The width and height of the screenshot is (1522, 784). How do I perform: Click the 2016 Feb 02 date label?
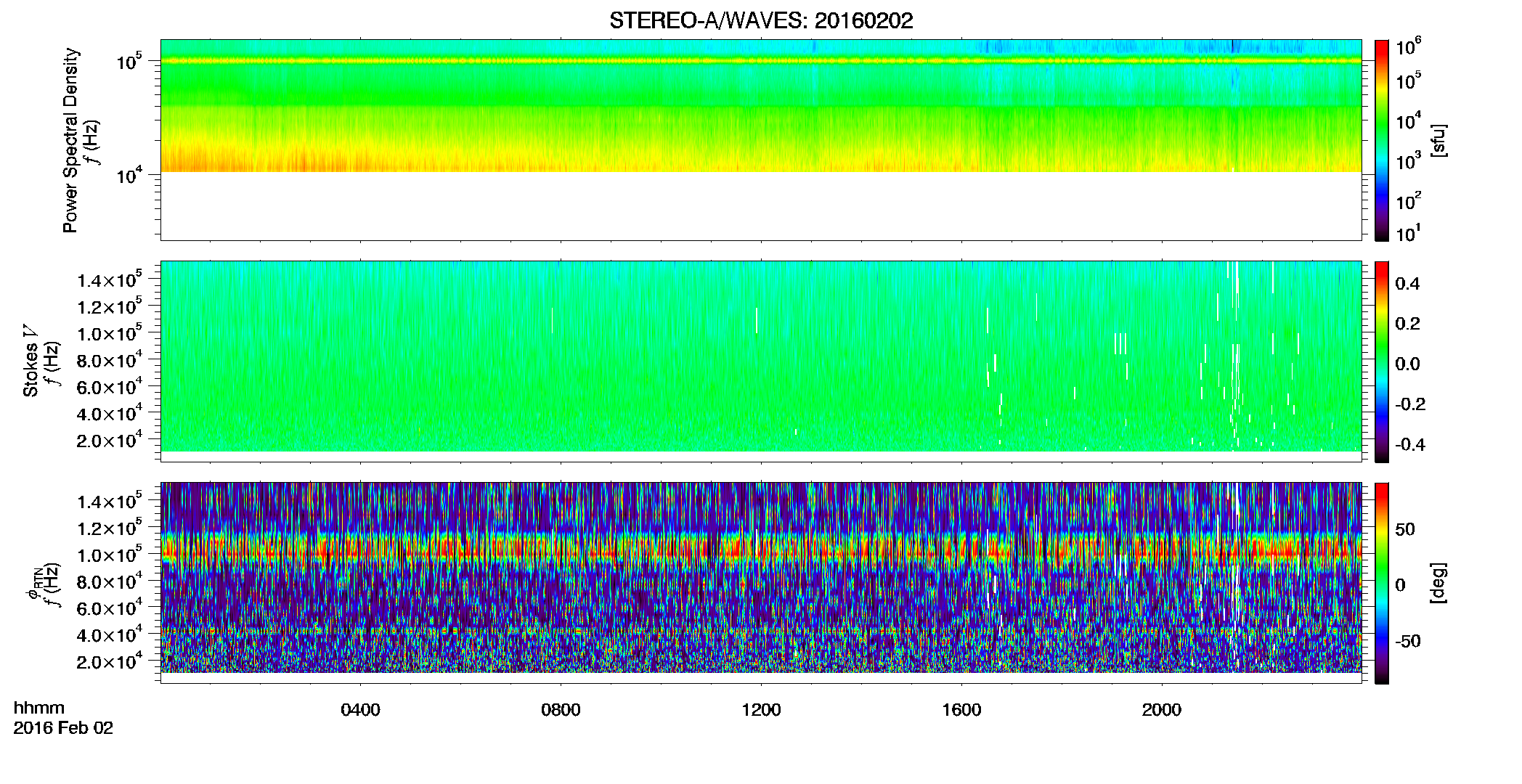click(x=63, y=728)
